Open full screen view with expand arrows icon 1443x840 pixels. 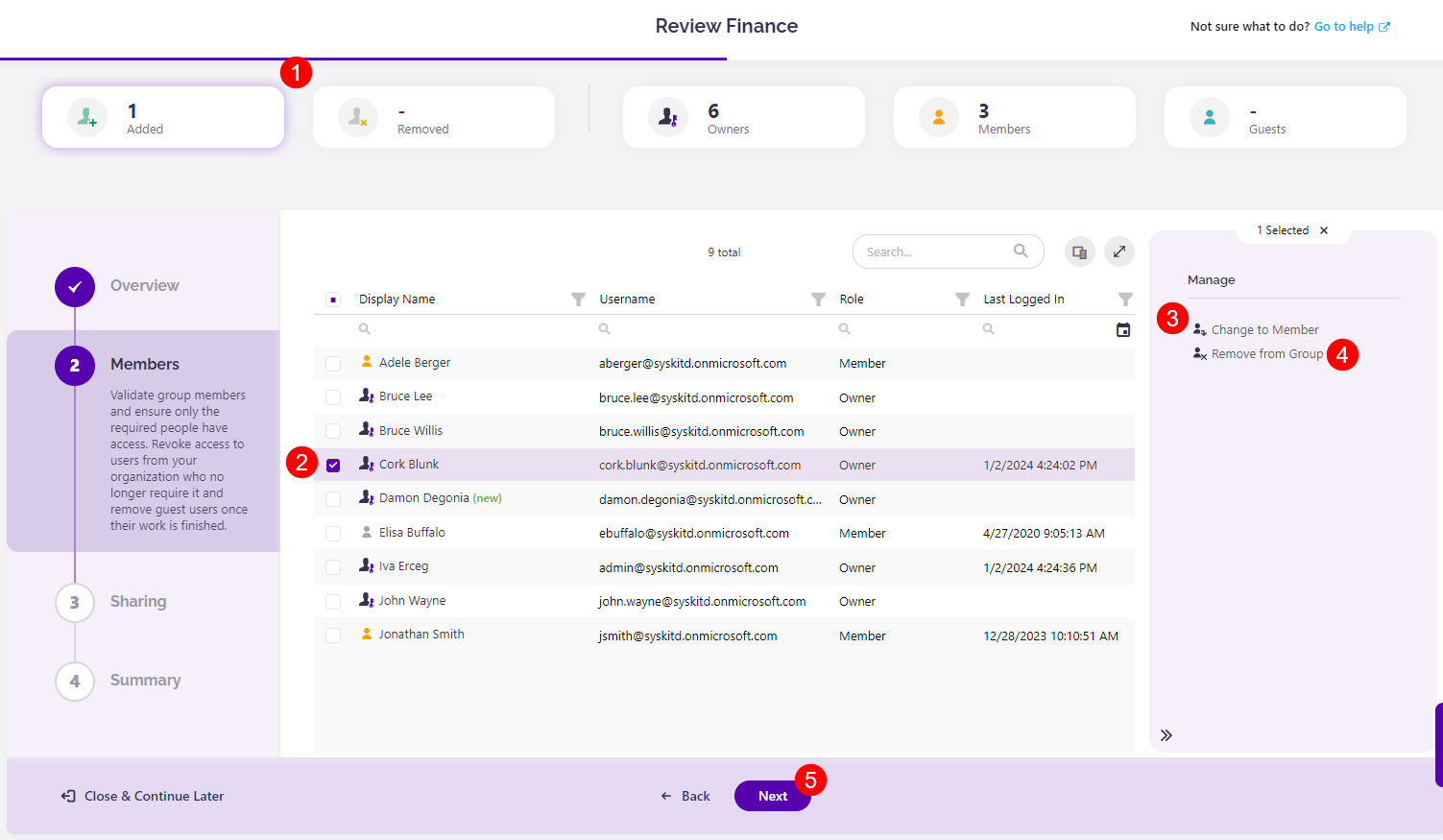point(1118,251)
